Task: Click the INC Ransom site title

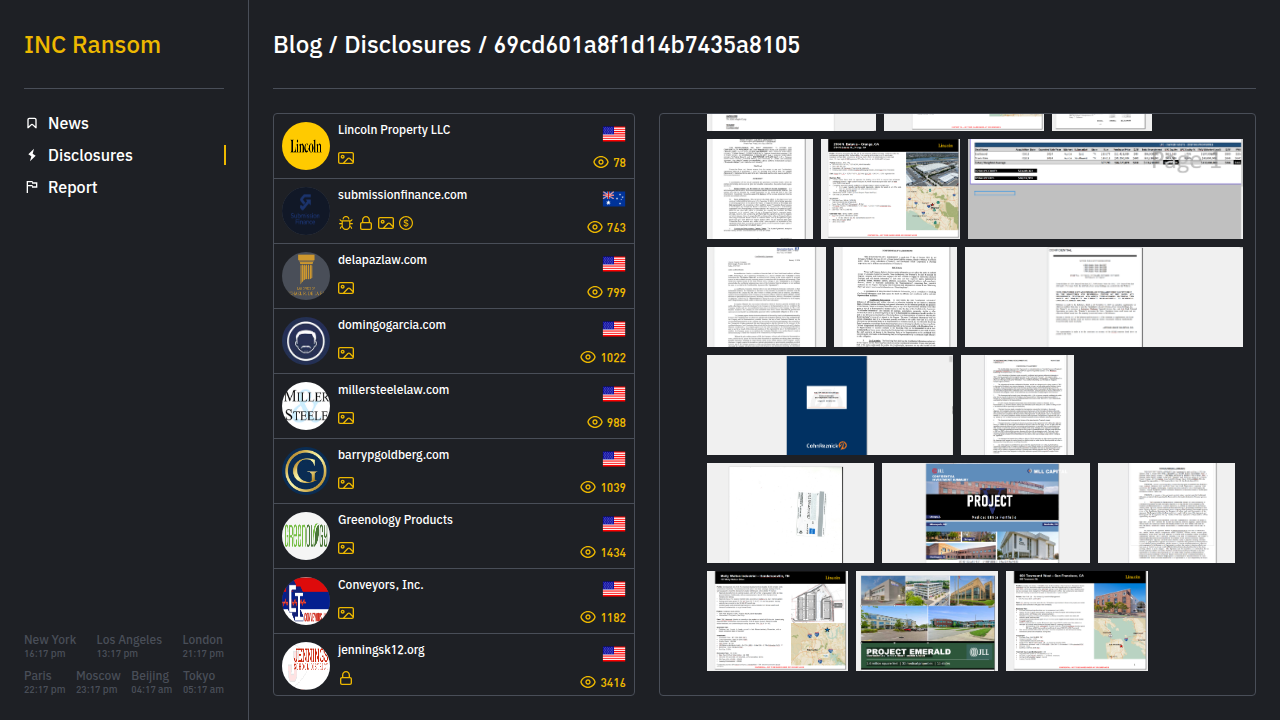Action: (x=92, y=45)
